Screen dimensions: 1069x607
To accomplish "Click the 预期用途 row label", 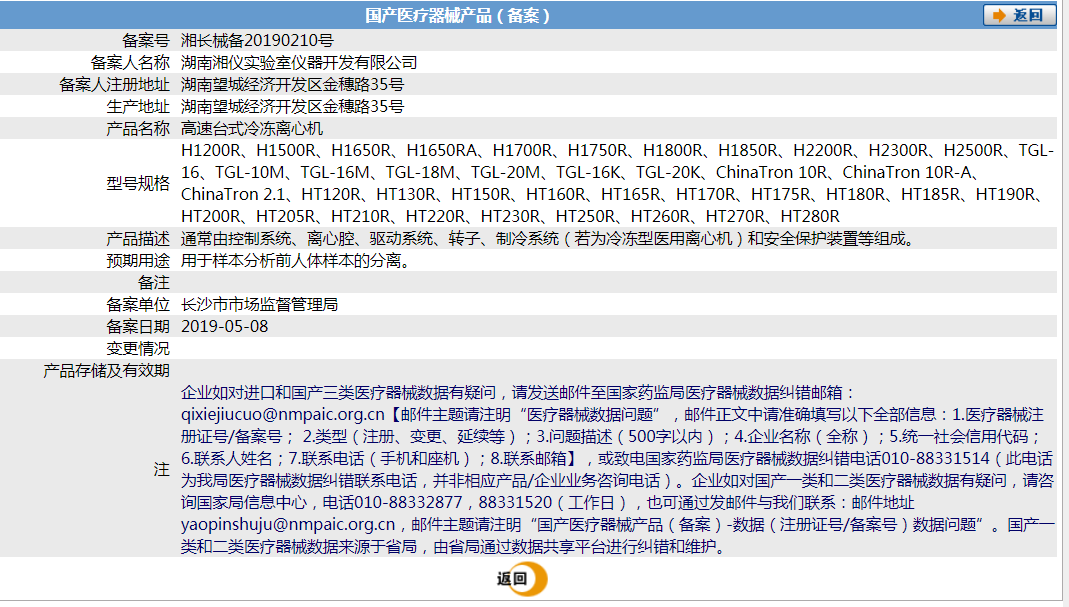I will [x=138, y=260].
